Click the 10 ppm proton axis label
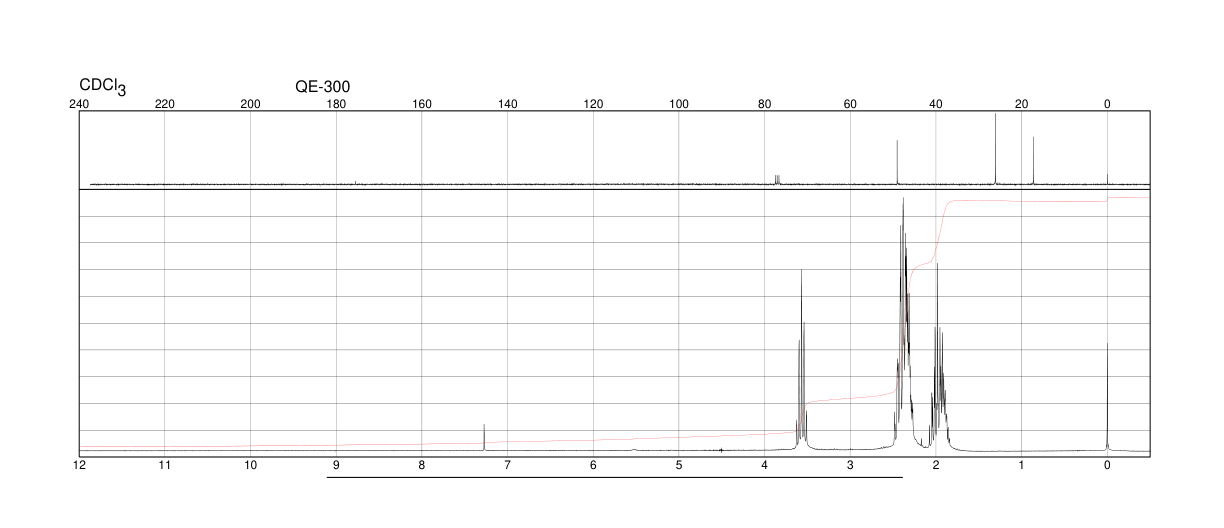The height and width of the screenshot is (528, 1224). [x=251, y=465]
